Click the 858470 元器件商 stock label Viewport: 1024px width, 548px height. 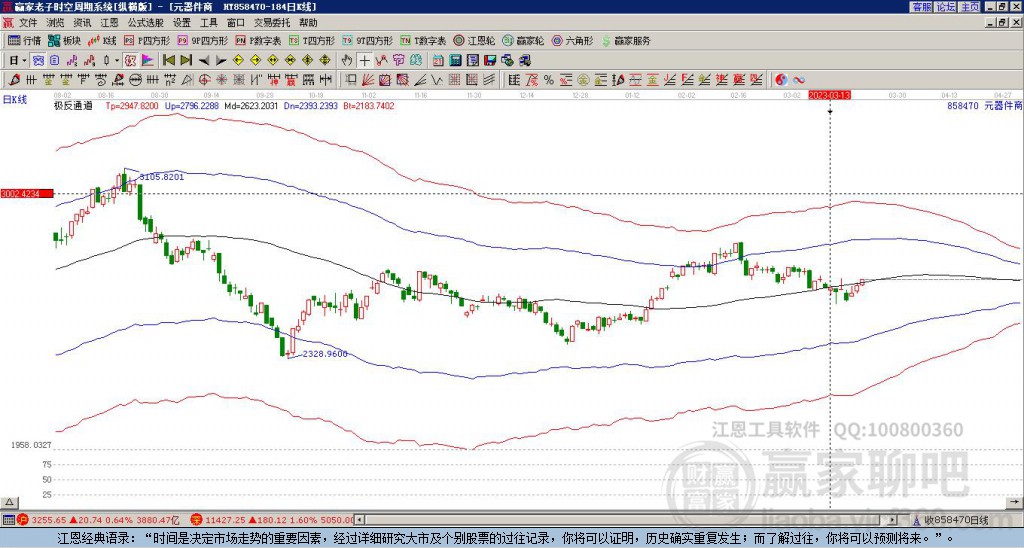984,105
